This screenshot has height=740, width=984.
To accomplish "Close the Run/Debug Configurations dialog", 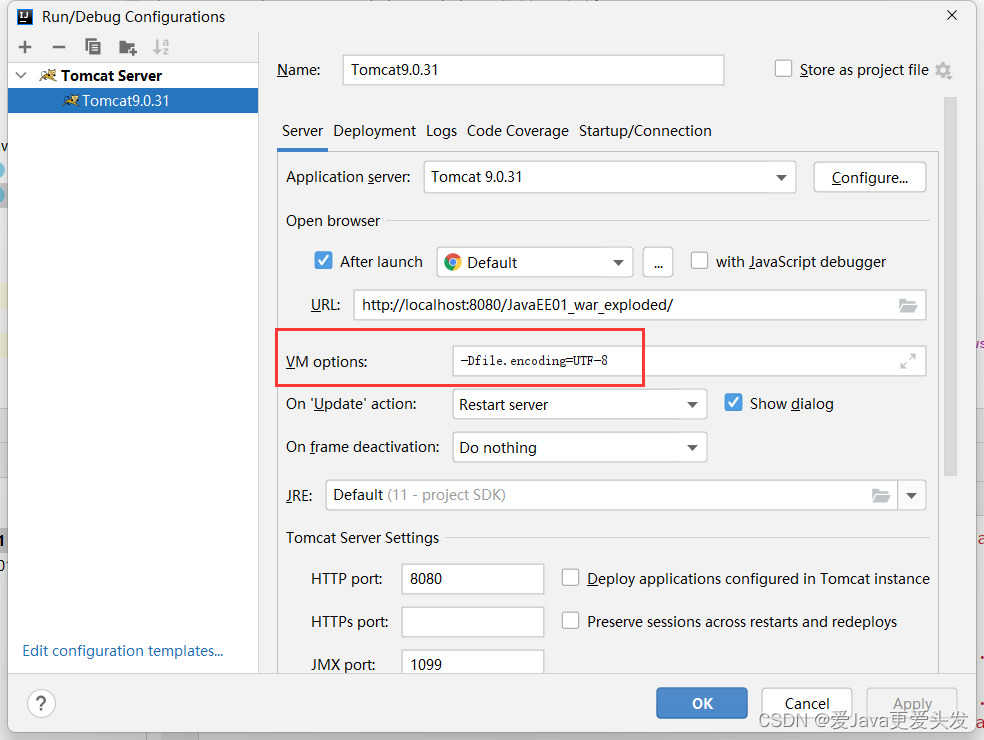I will pyautogui.click(x=952, y=16).
